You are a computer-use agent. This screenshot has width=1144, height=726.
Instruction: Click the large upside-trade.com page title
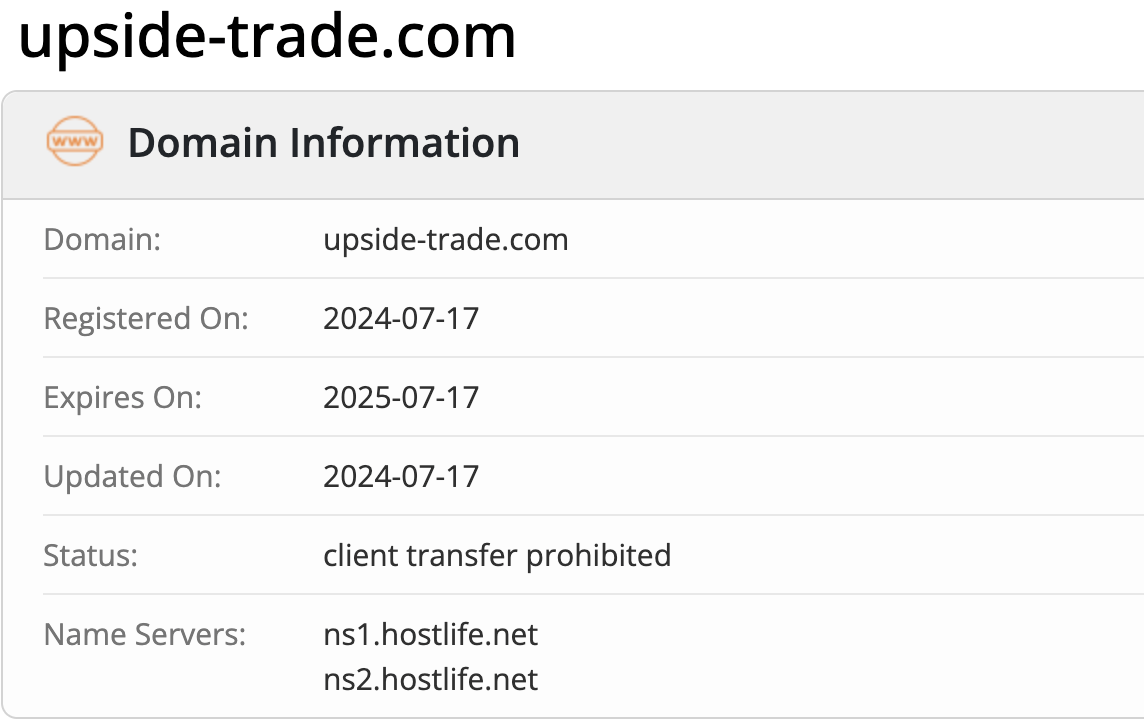coord(267,37)
